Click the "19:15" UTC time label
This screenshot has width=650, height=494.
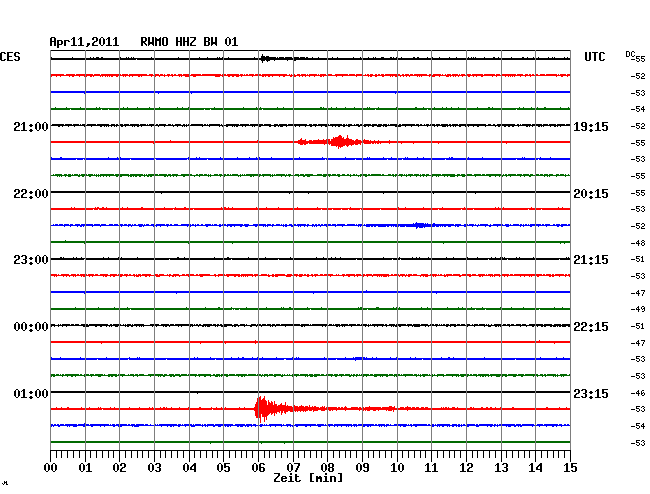pyautogui.click(x=591, y=127)
